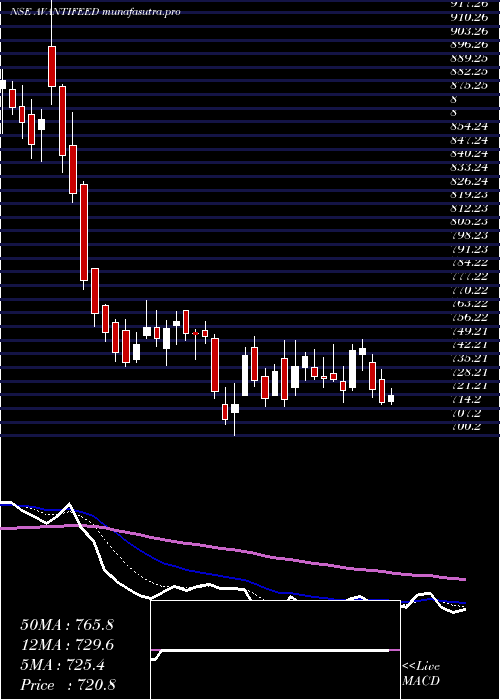
Task: Choose the 735.21 price label
Action: (469, 358)
